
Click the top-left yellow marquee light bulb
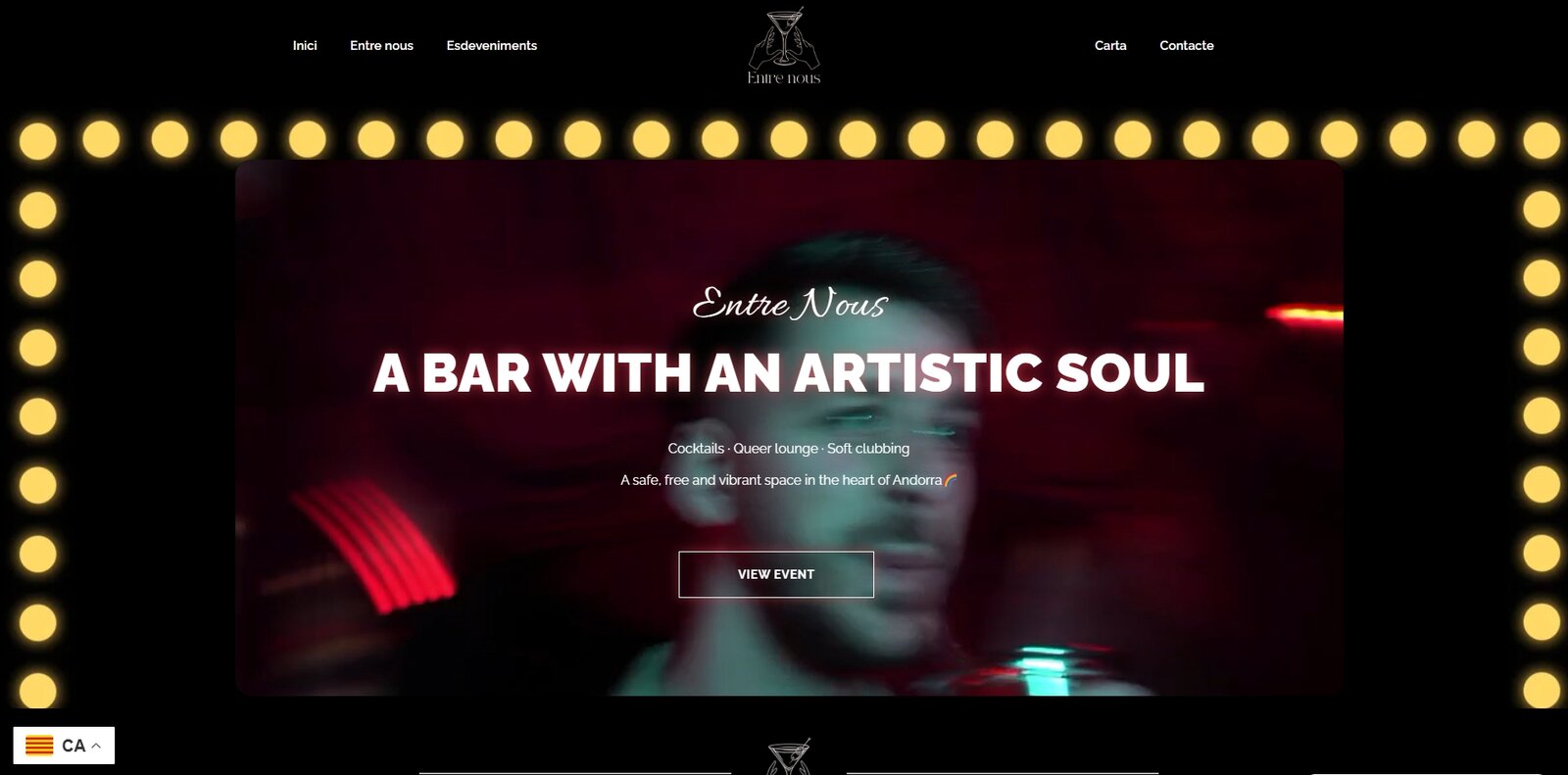click(37, 140)
